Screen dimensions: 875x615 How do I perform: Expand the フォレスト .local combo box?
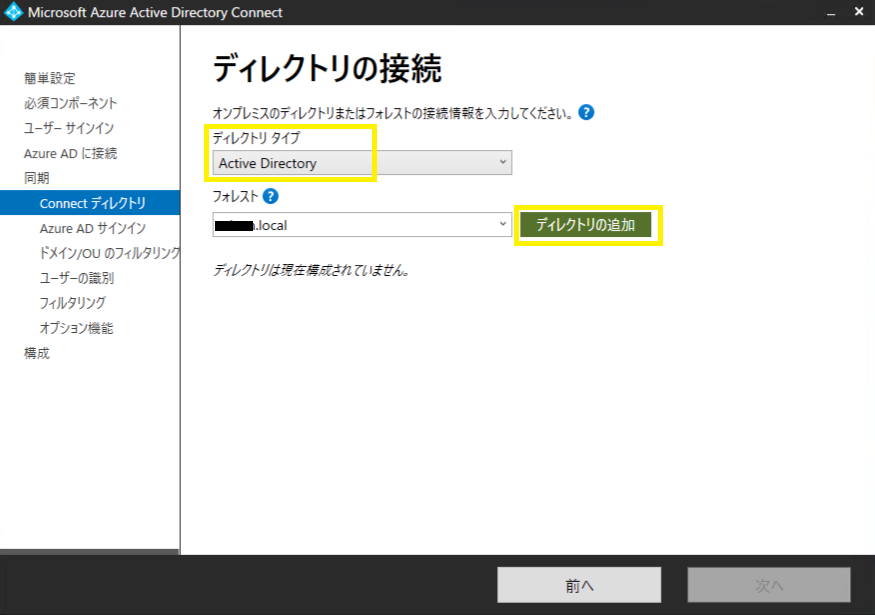point(362,225)
